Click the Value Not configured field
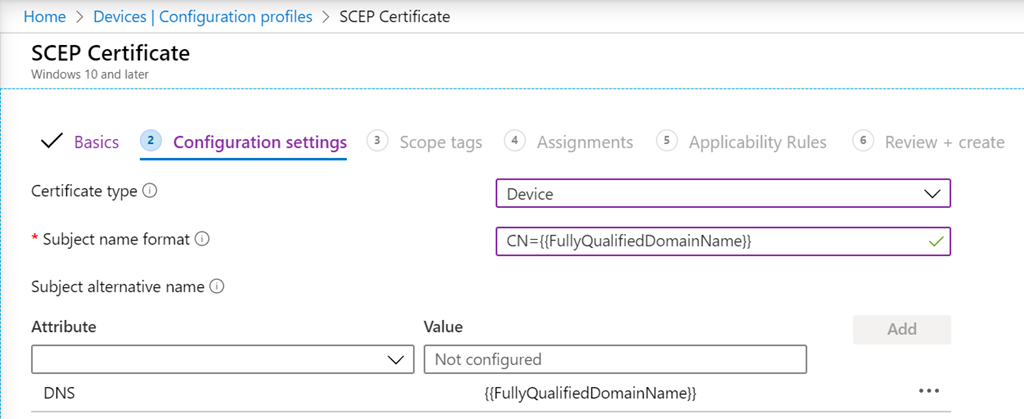 615,359
